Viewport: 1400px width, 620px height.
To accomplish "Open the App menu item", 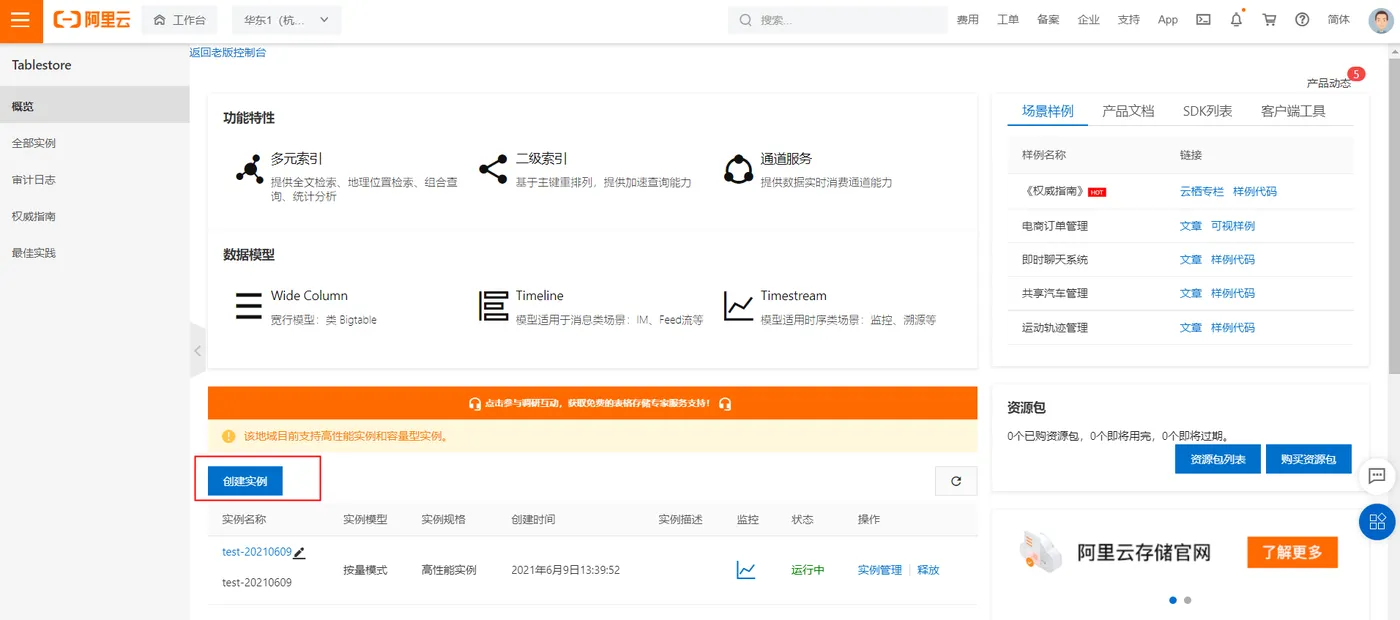I will [x=1168, y=20].
